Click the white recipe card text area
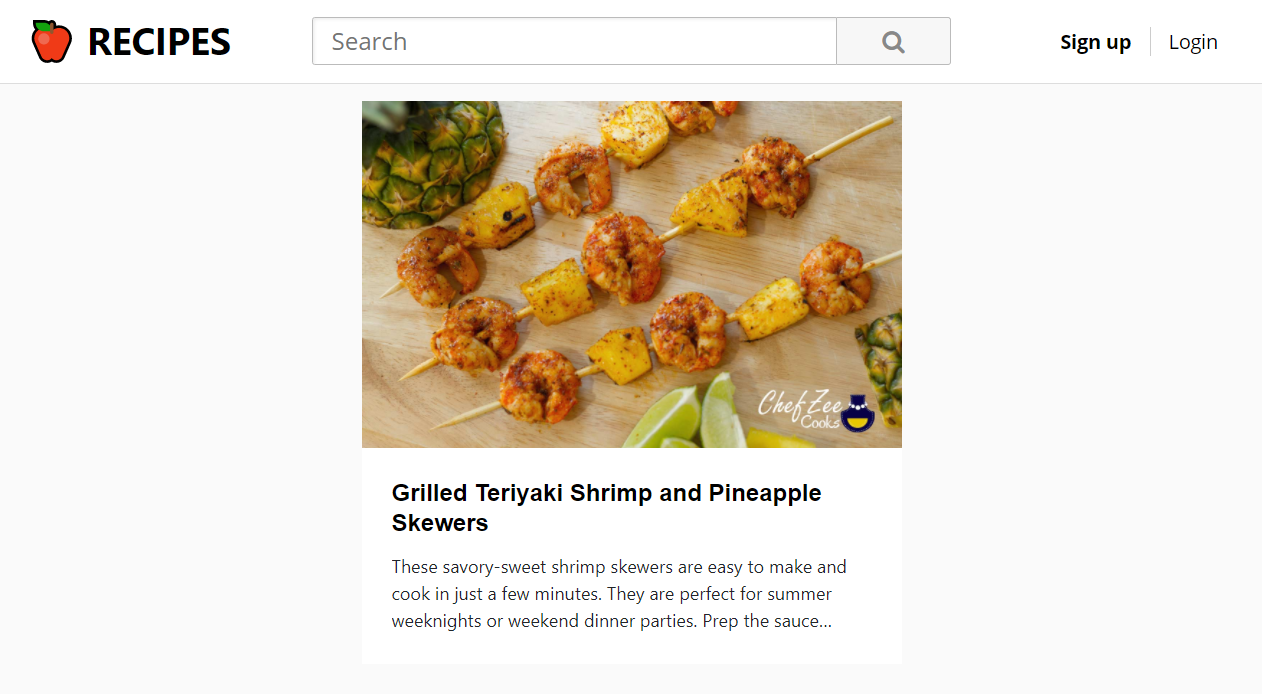The image size is (1262, 694). [632, 556]
